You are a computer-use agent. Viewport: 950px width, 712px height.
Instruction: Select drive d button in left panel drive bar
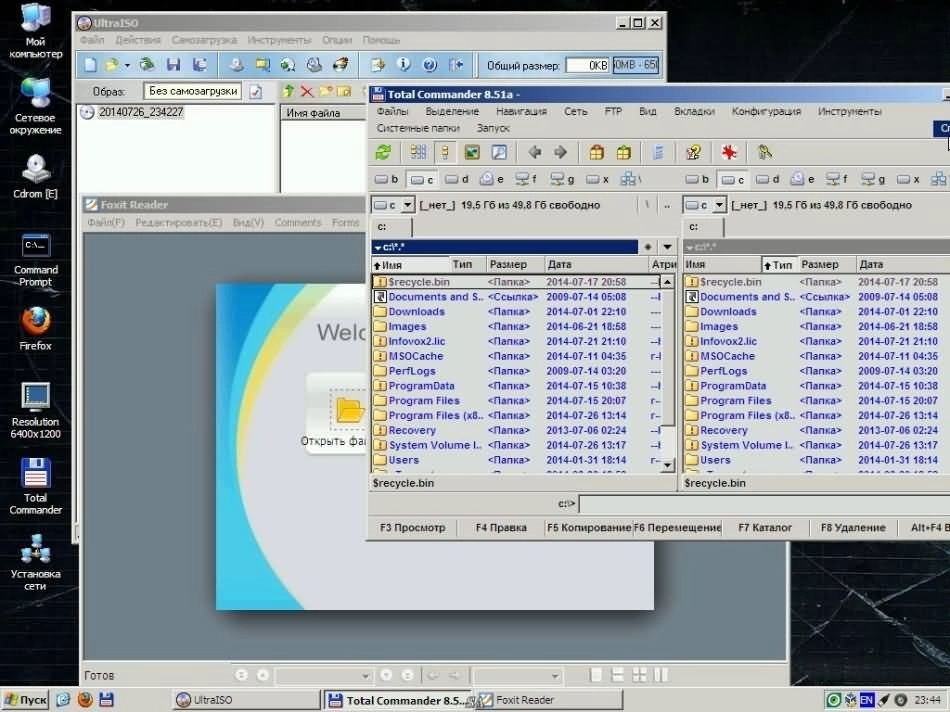point(456,179)
